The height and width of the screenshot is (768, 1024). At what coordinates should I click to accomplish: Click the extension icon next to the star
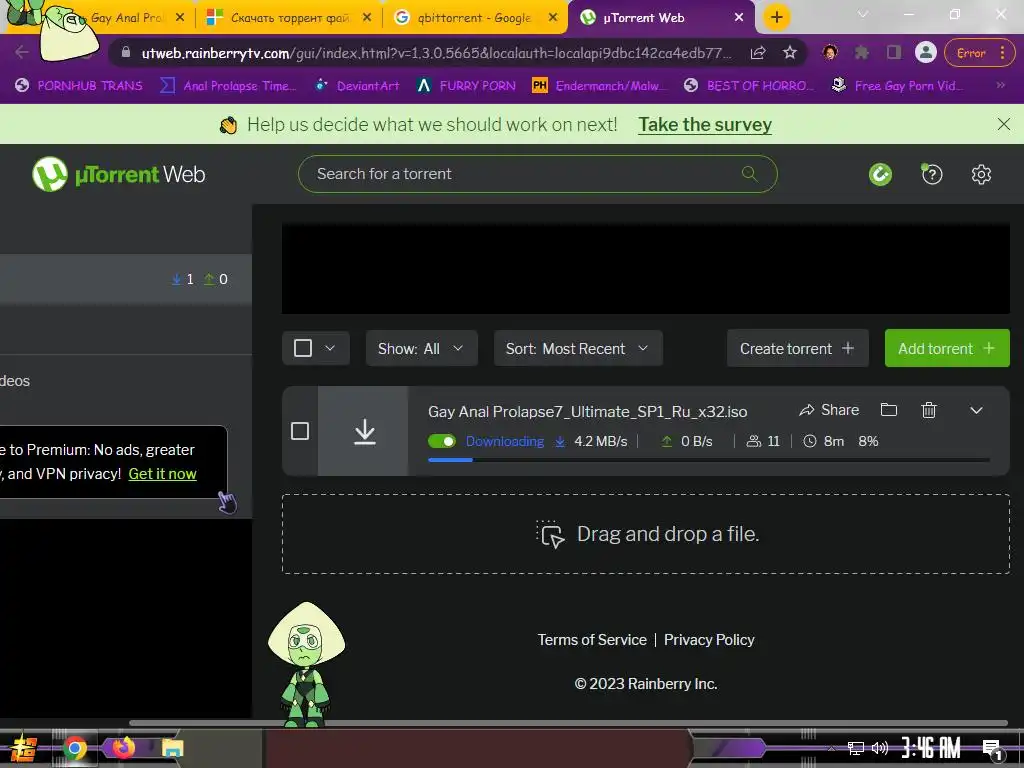(x=830, y=53)
